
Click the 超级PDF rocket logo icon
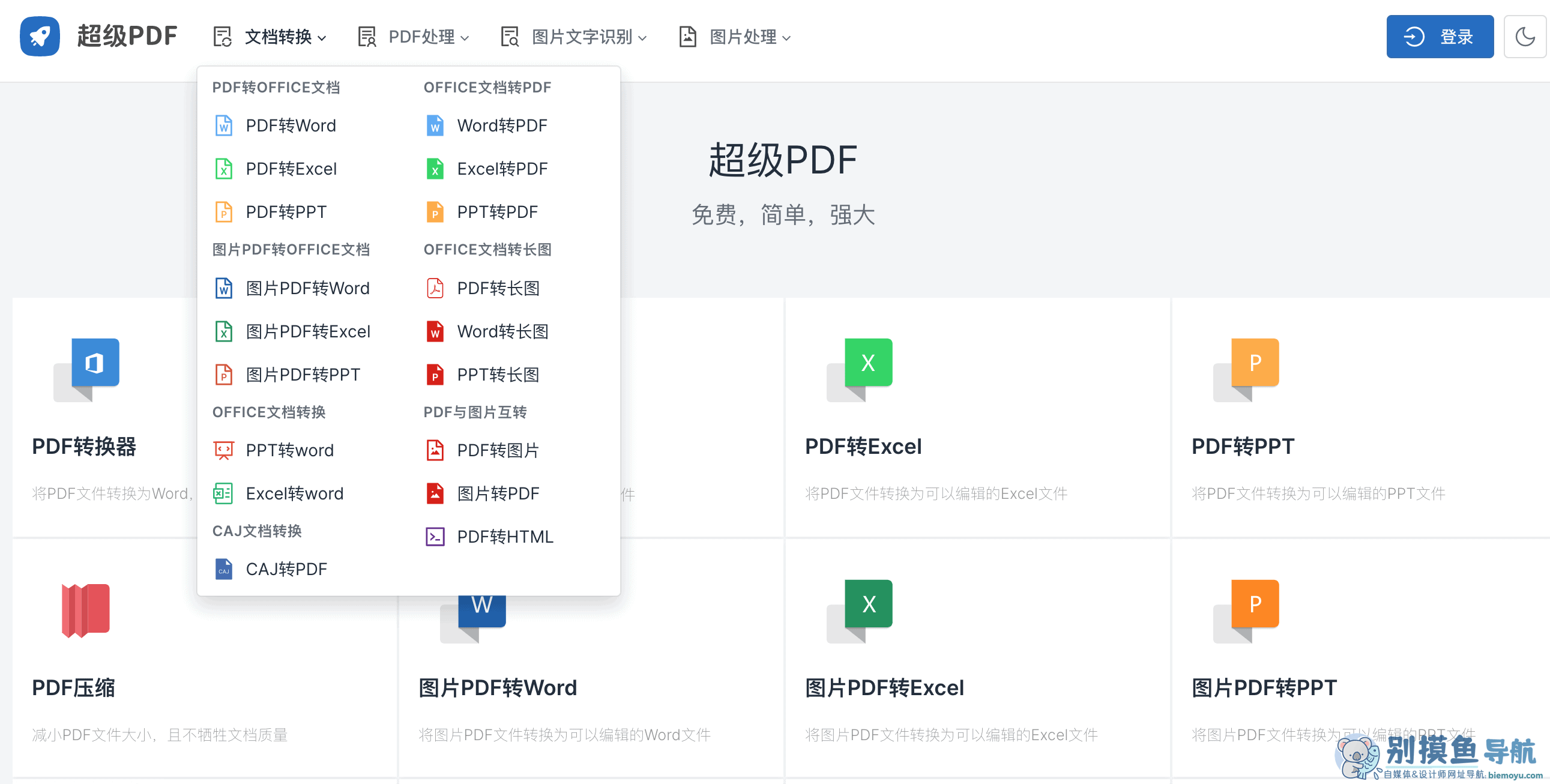pyautogui.click(x=40, y=36)
